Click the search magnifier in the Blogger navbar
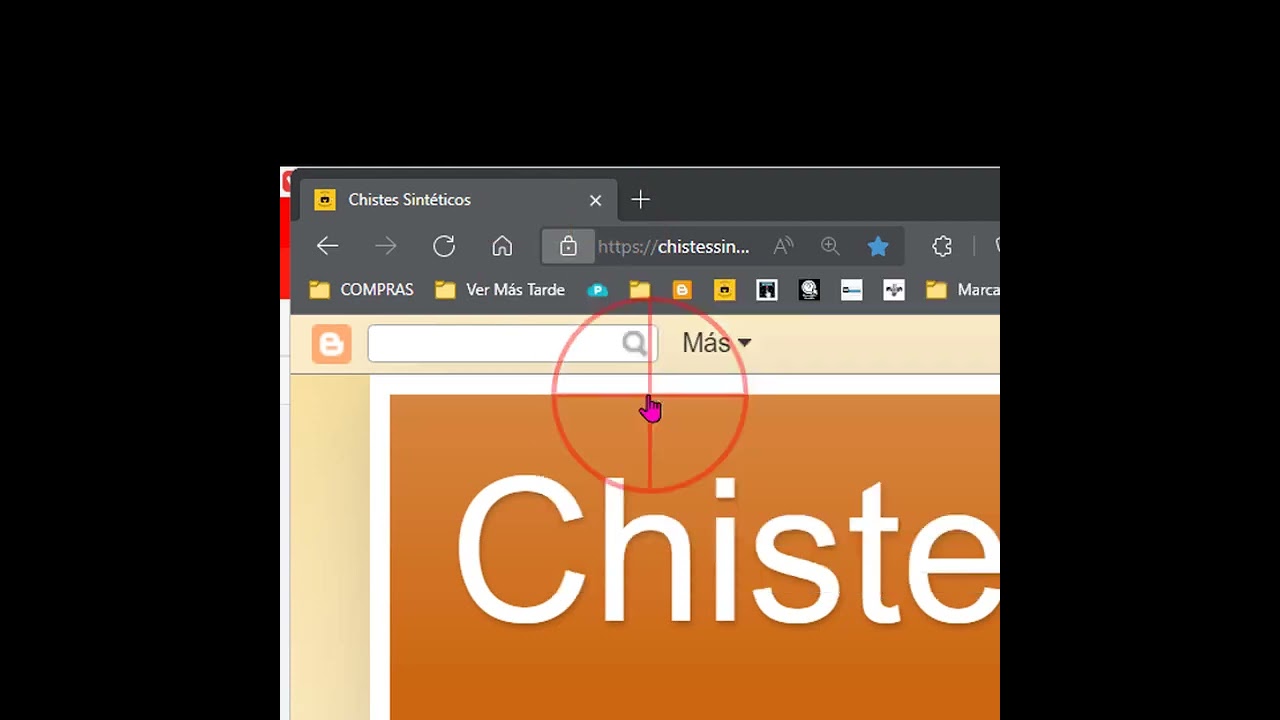The height and width of the screenshot is (720, 1280). tap(636, 344)
